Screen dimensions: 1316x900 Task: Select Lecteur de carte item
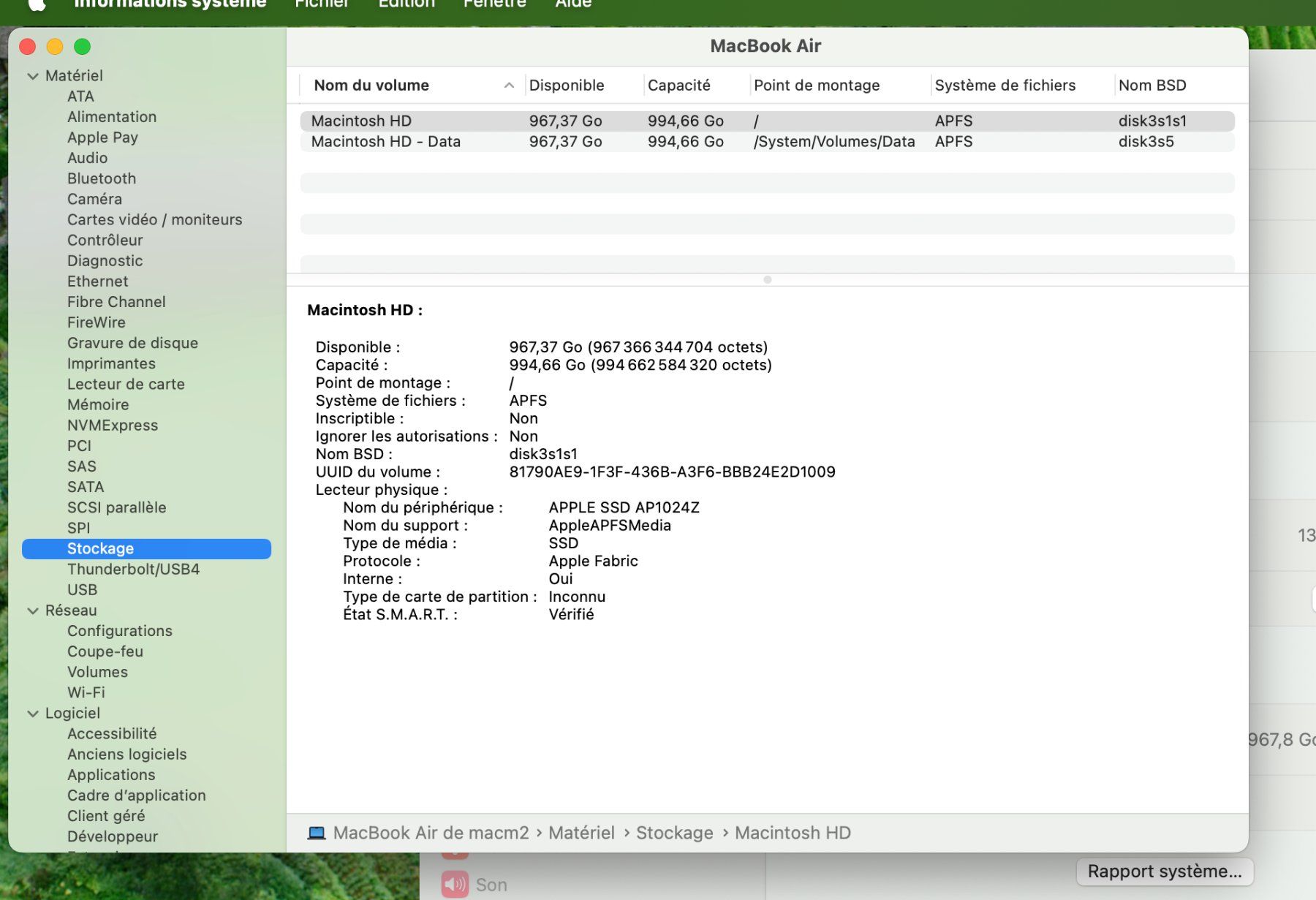coord(126,384)
